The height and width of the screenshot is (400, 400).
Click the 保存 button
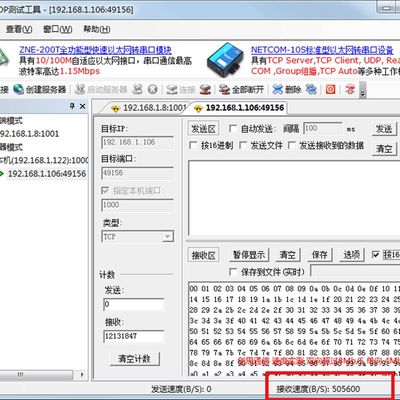(x=319, y=255)
